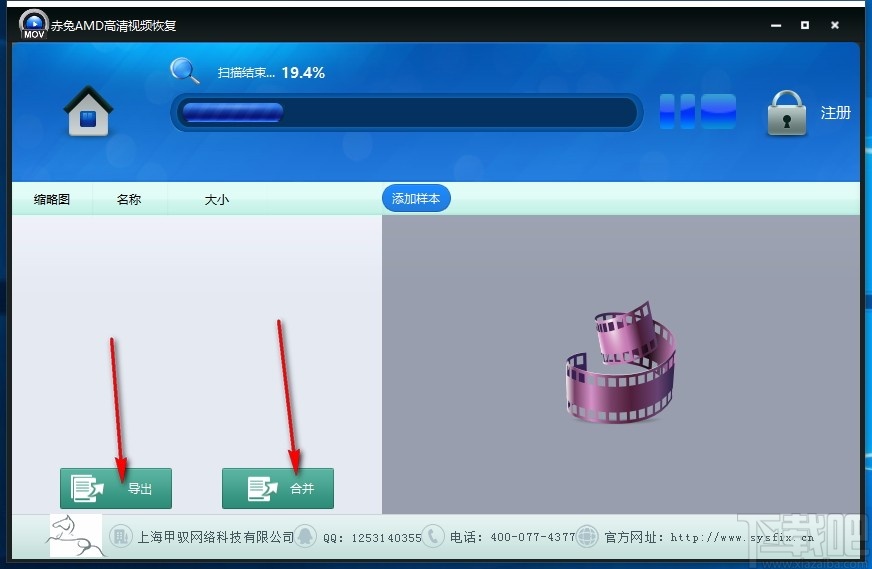
Task: Click the QQ number 1253140355
Action: pos(387,538)
